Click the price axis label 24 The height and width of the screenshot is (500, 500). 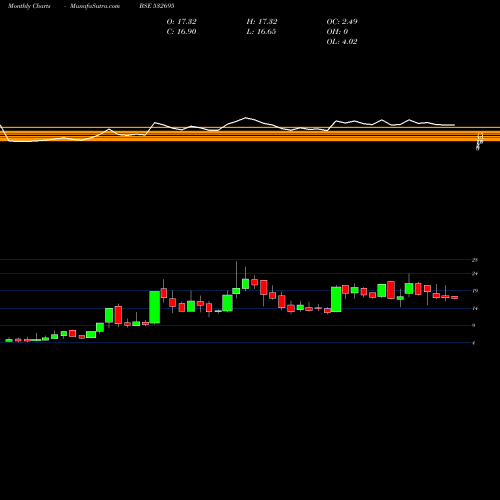[475, 274]
